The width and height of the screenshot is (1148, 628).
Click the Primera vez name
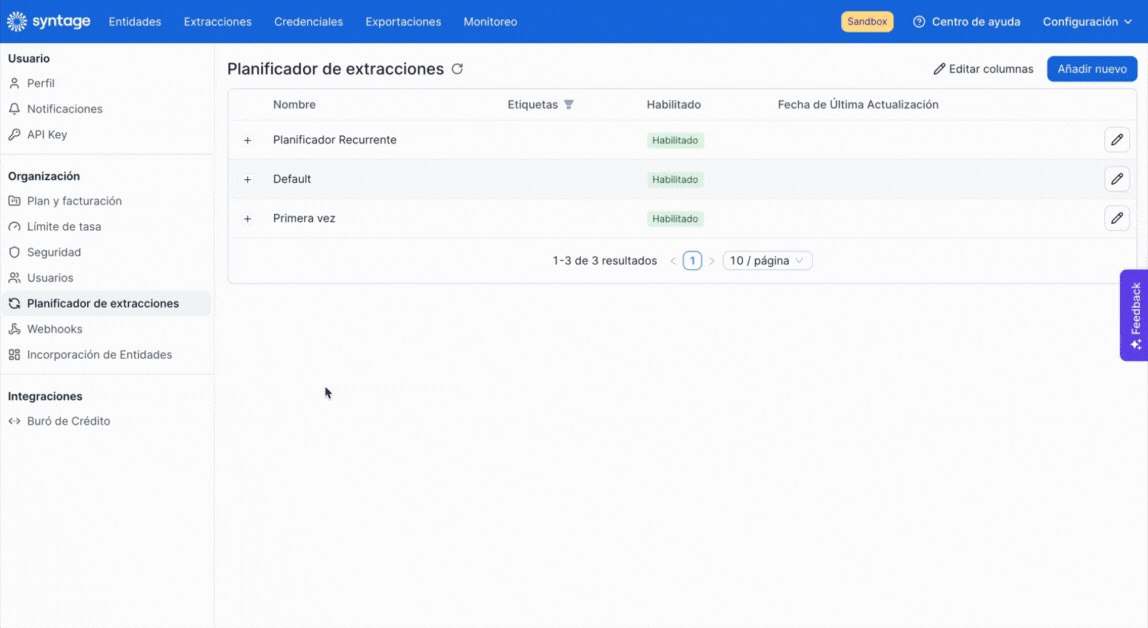(304, 218)
